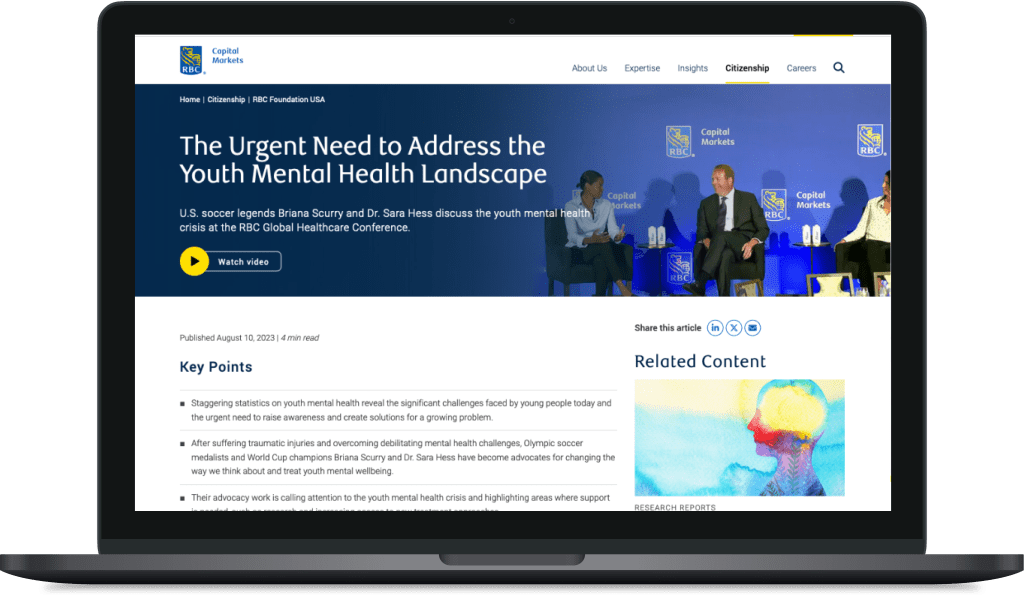Select Citizenship in the top navigation bar
1024x596 pixels.
click(747, 69)
